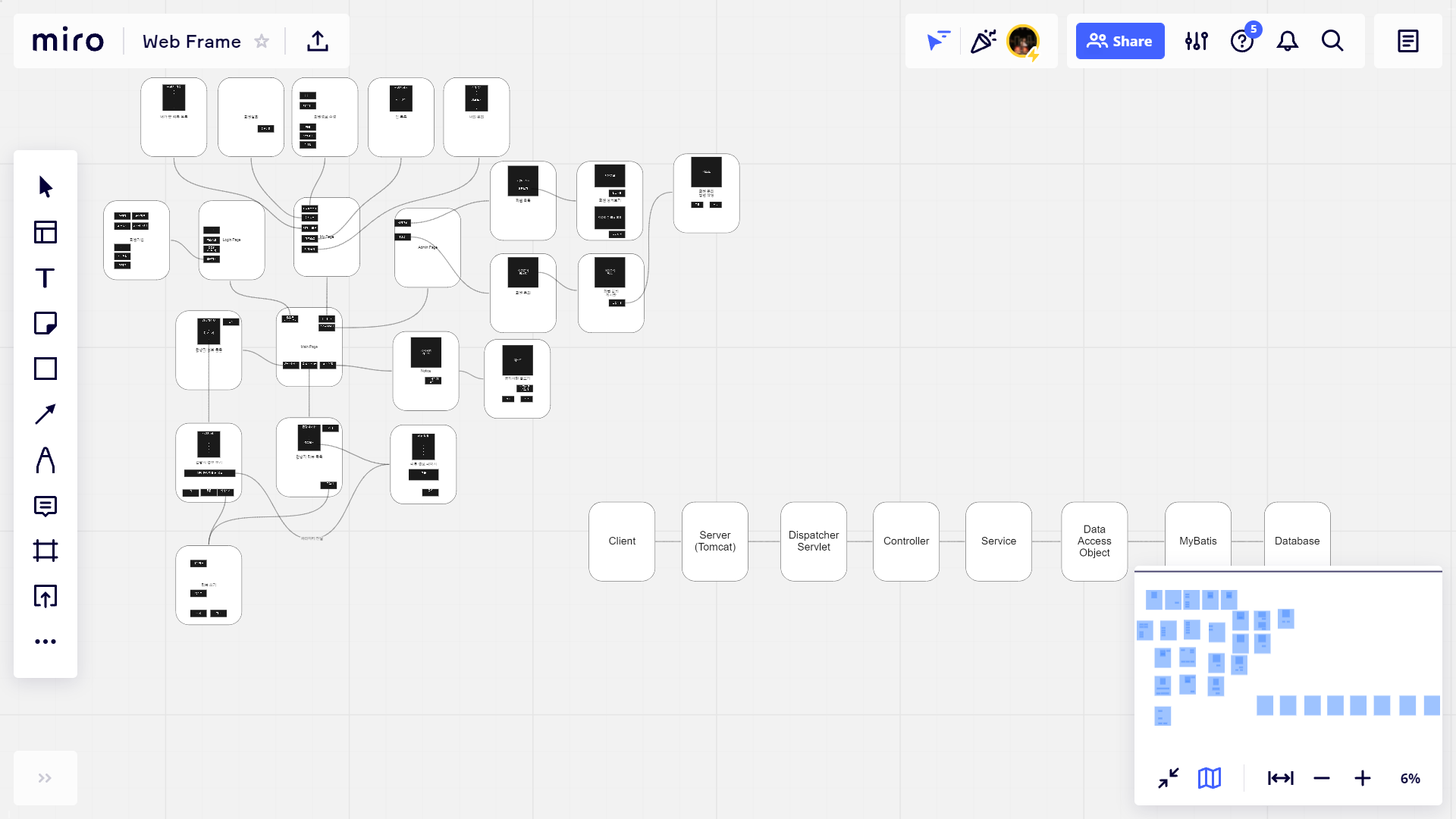Open more tools ellipsis
Screen dimensions: 1456x819
coord(45,642)
